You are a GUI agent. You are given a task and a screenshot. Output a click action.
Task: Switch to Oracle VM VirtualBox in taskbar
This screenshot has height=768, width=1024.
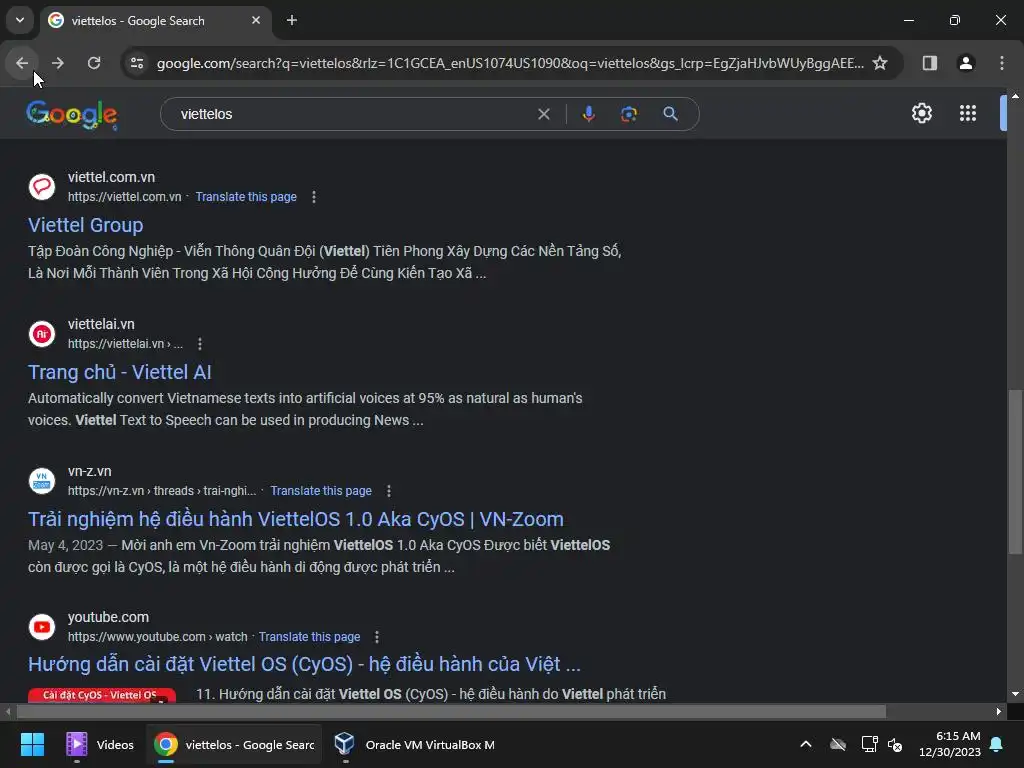coord(414,744)
